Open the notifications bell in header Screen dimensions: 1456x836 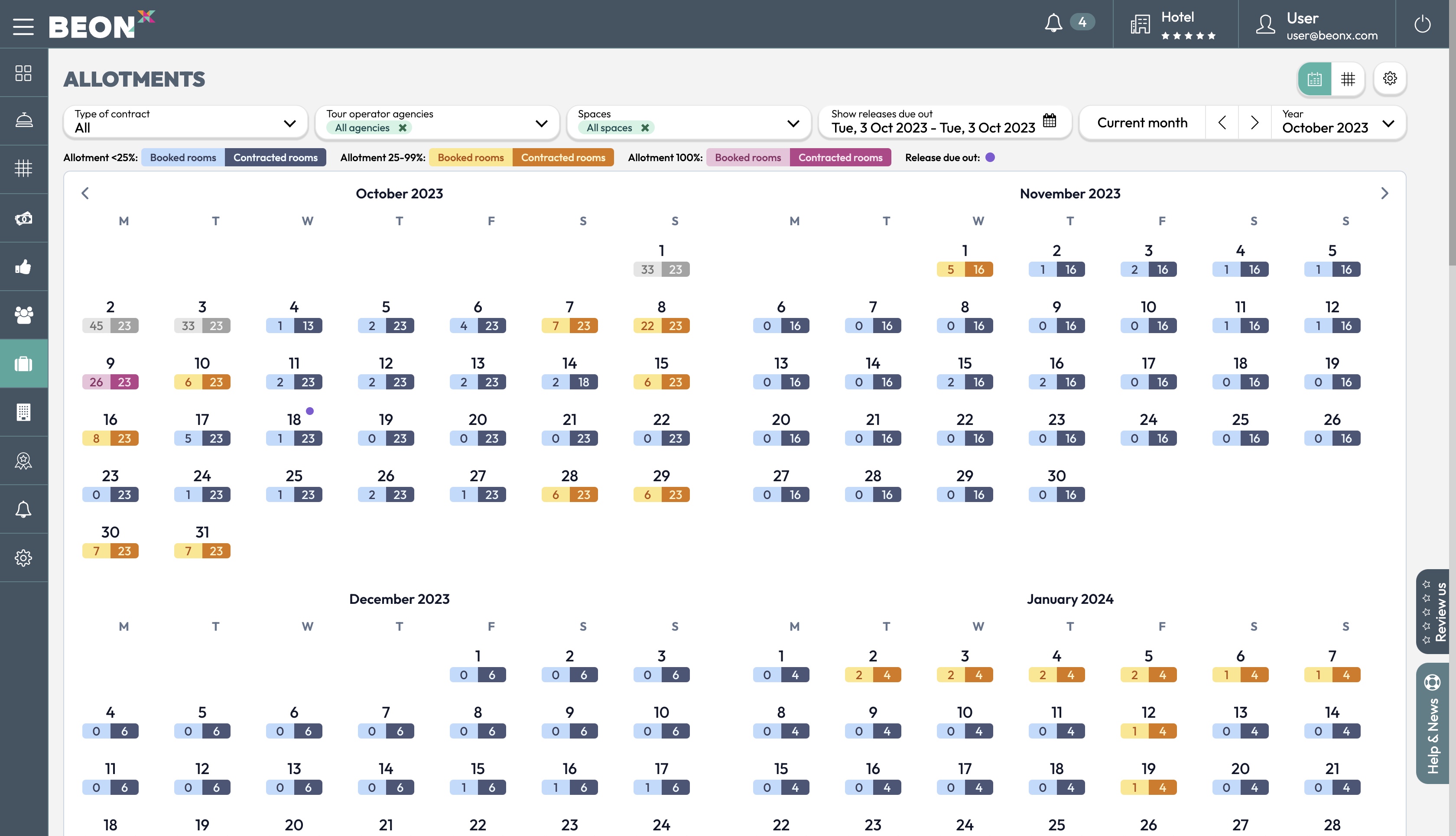pos(1053,23)
